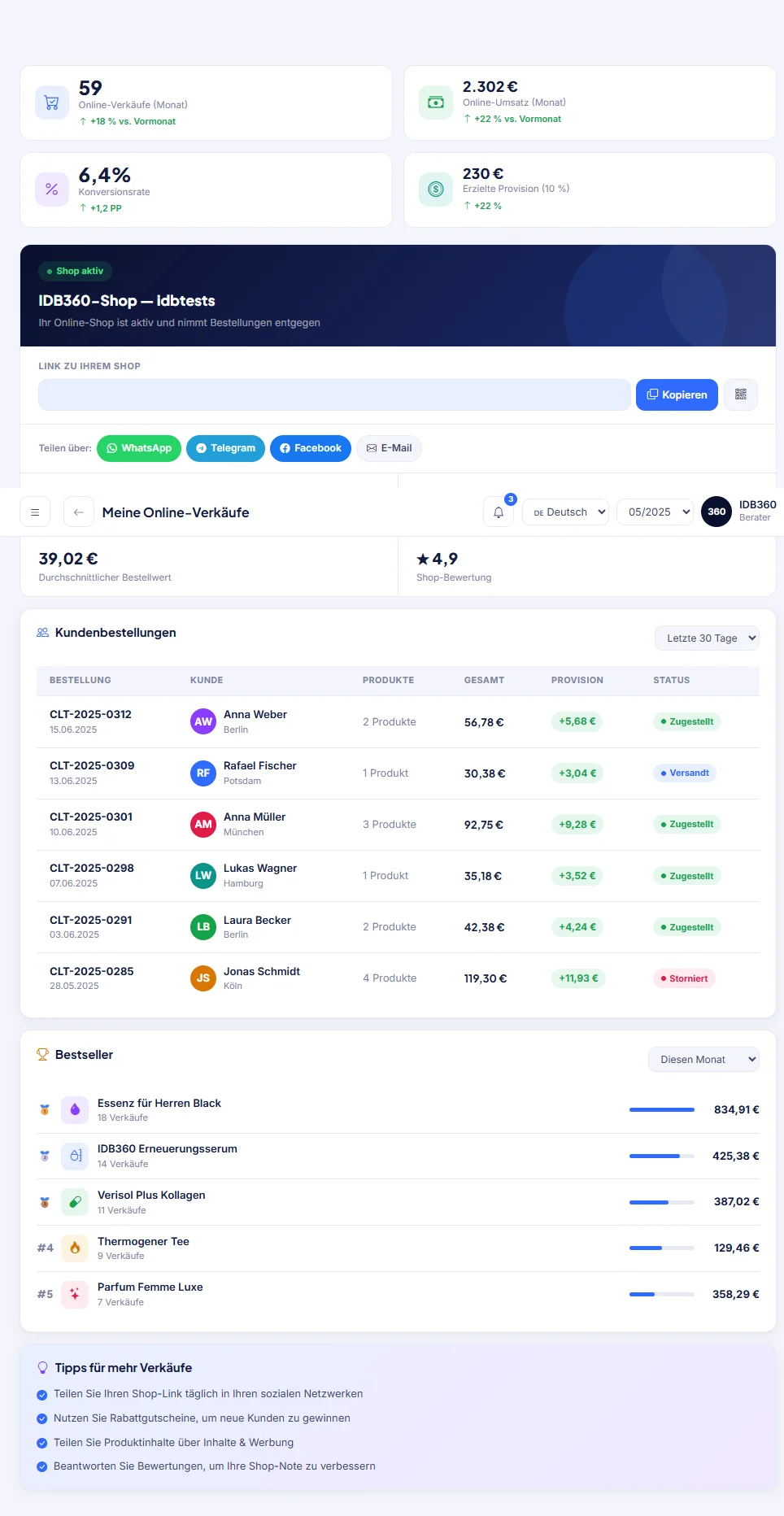
Task: Open the Letzte 30 Tage filter dropdown
Action: click(x=708, y=638)
